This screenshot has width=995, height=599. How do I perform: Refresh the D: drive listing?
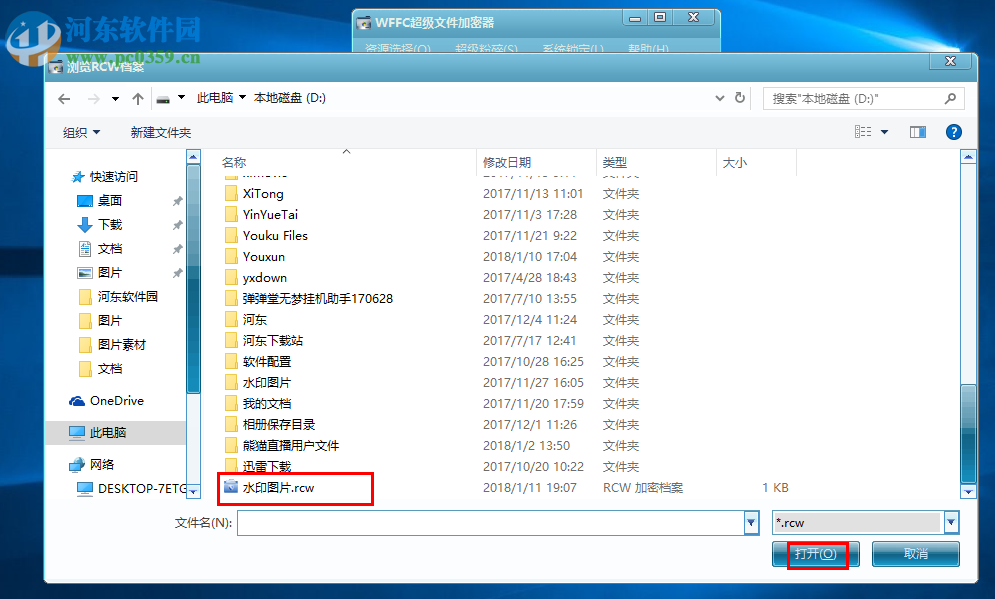coord(740,98)
